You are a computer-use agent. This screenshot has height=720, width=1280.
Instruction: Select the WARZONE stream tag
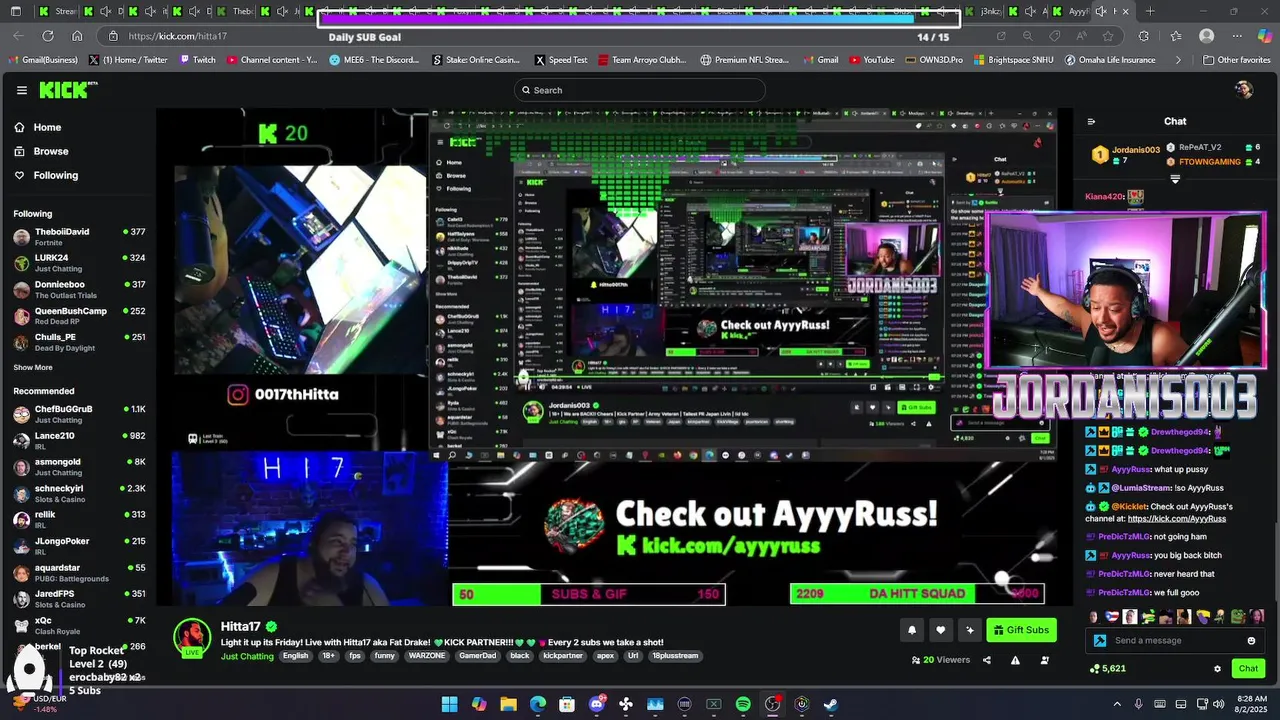tap(427, 656)
